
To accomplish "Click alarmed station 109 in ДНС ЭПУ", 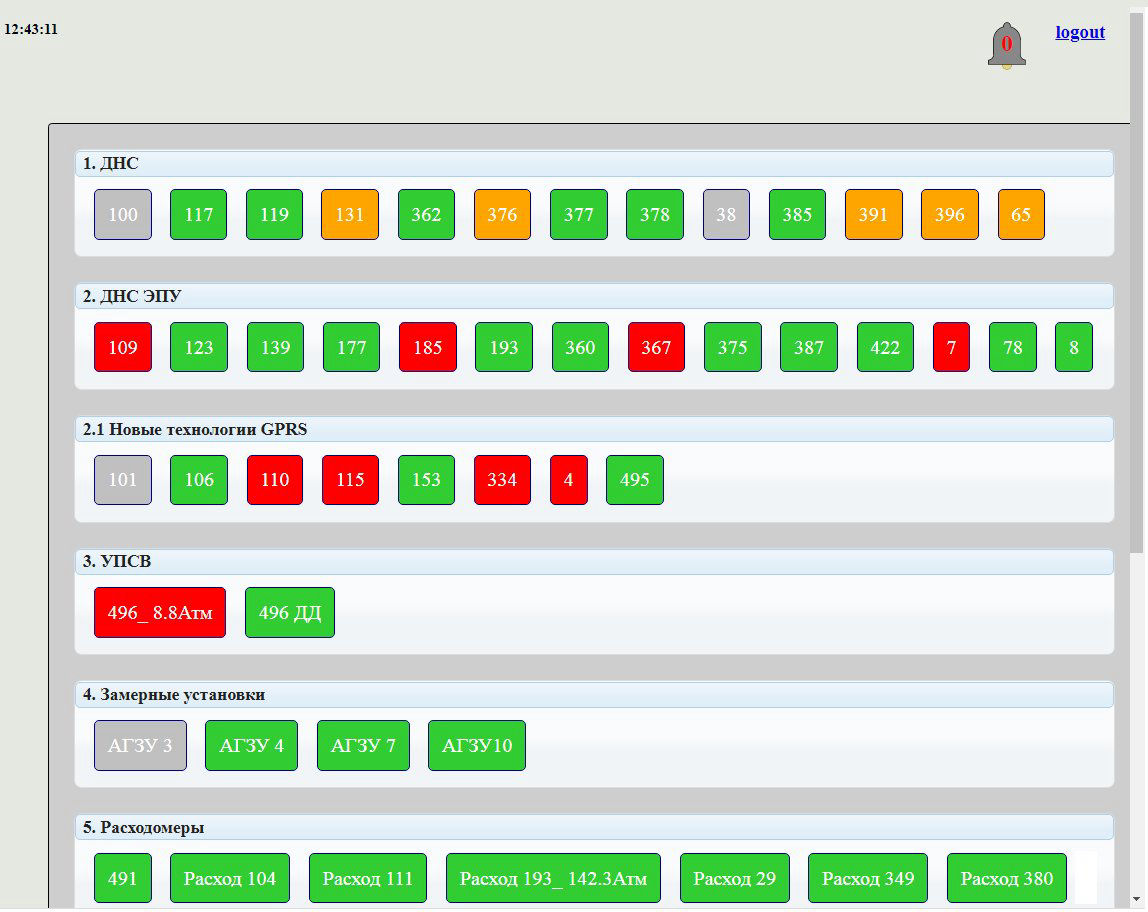I will (122, 347).
